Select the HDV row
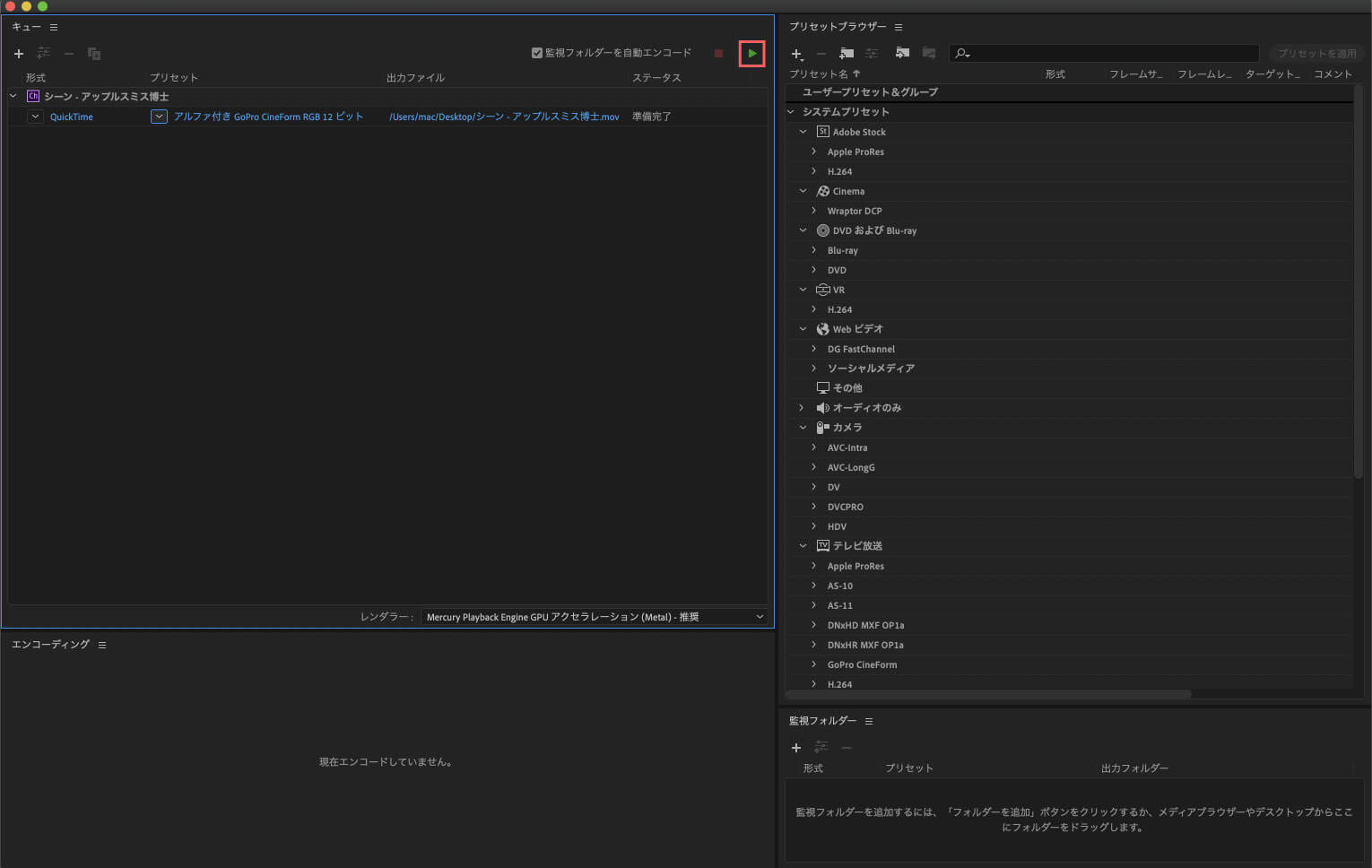 click(1069, 526)
